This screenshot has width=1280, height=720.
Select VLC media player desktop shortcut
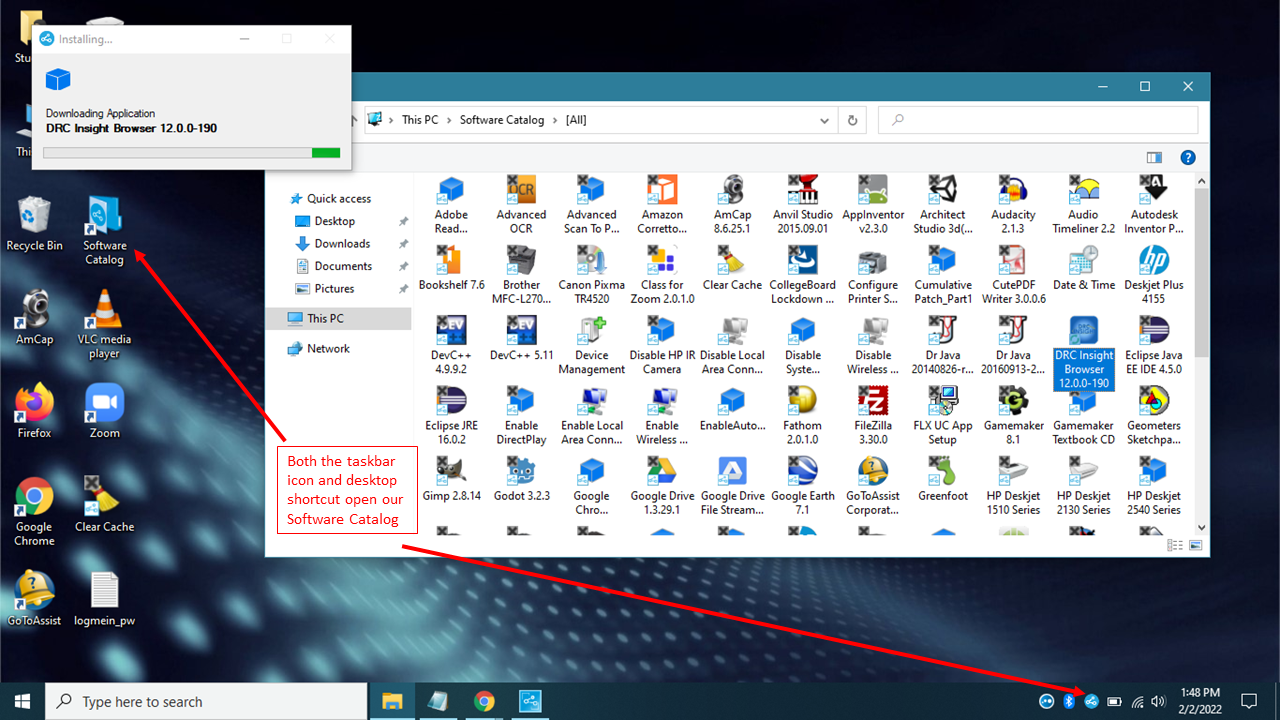pos(104,324)
